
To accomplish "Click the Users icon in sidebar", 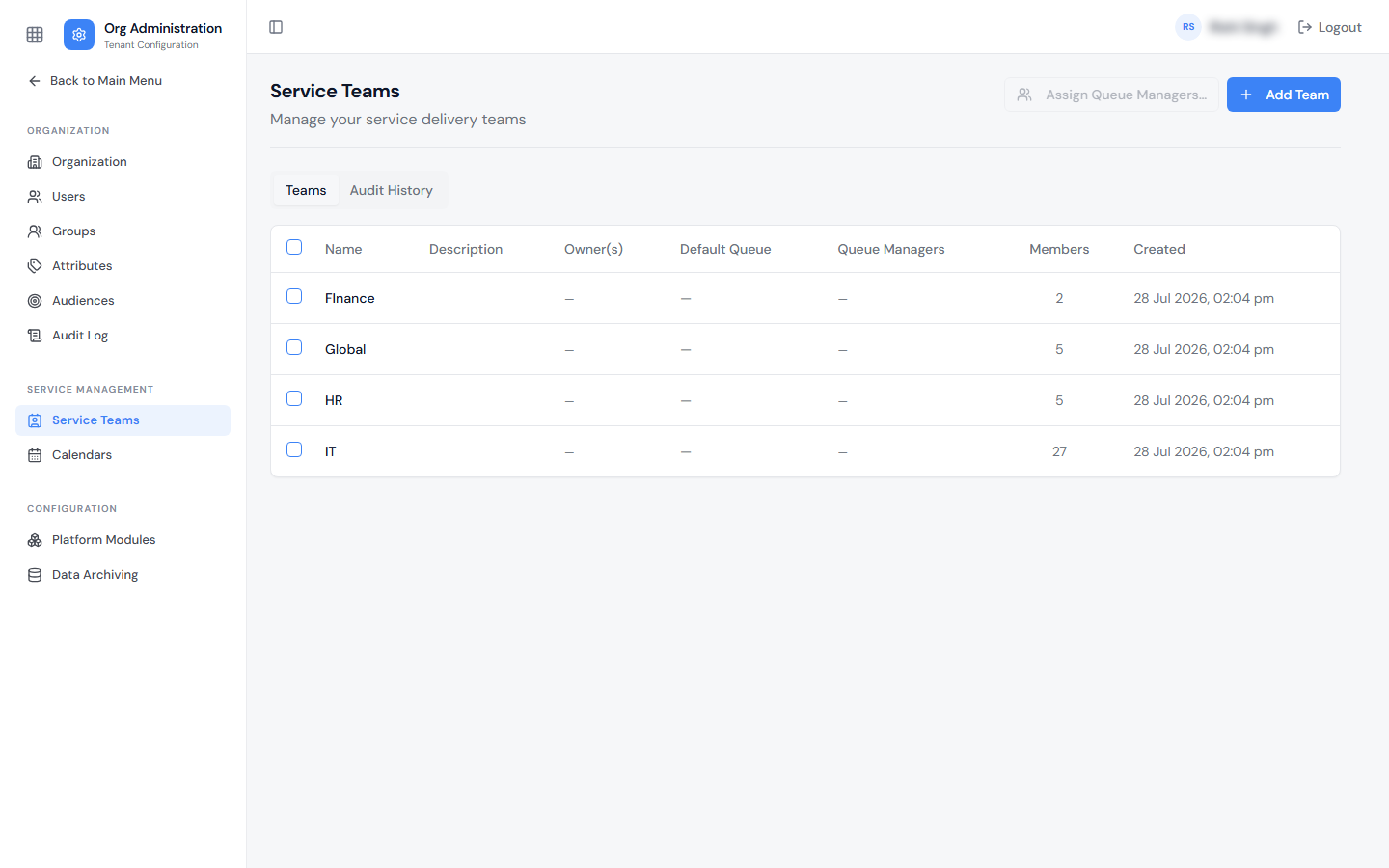I will (35, 197).
